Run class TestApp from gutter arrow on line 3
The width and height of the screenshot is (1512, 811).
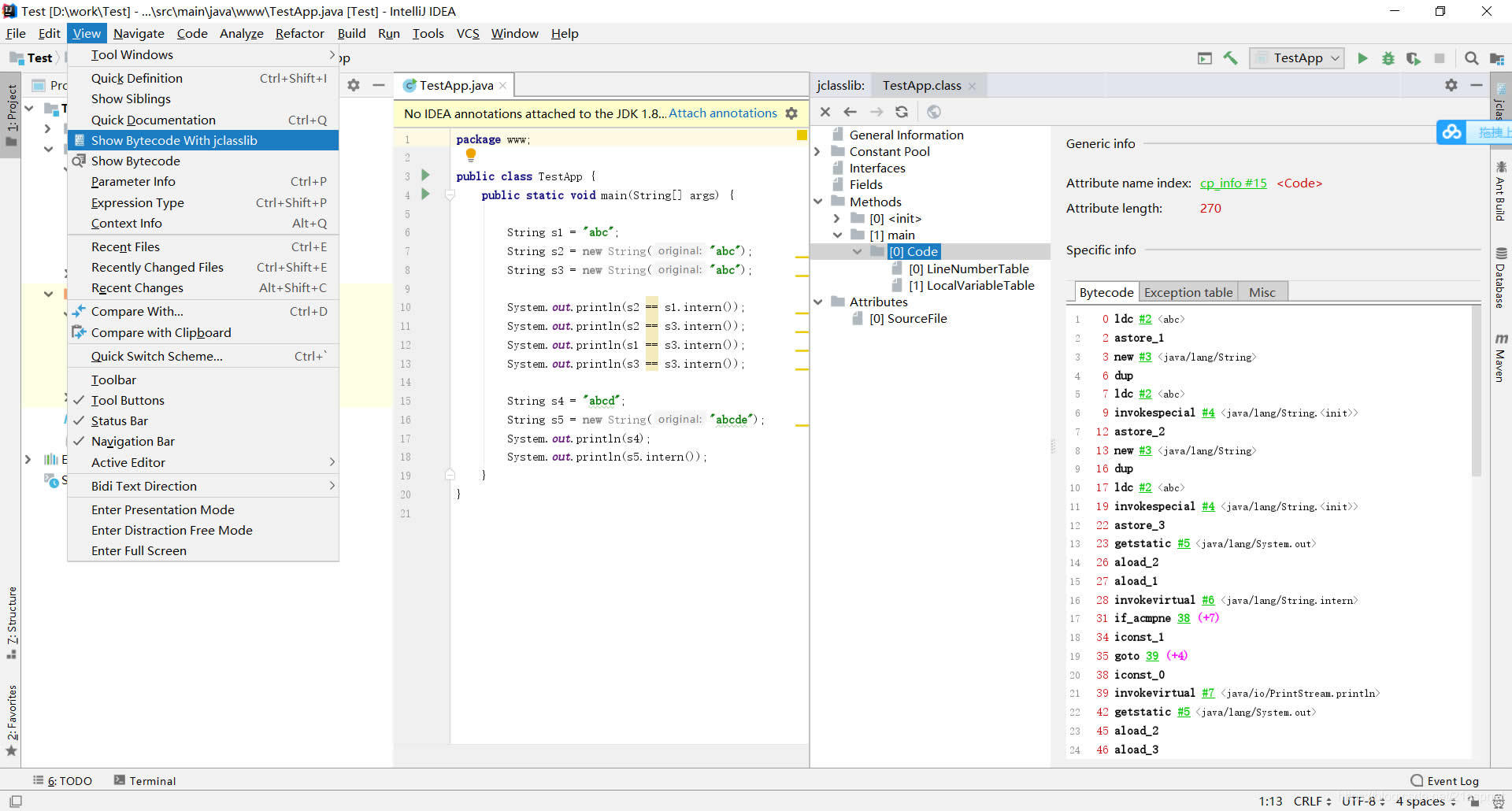point(425,175)
